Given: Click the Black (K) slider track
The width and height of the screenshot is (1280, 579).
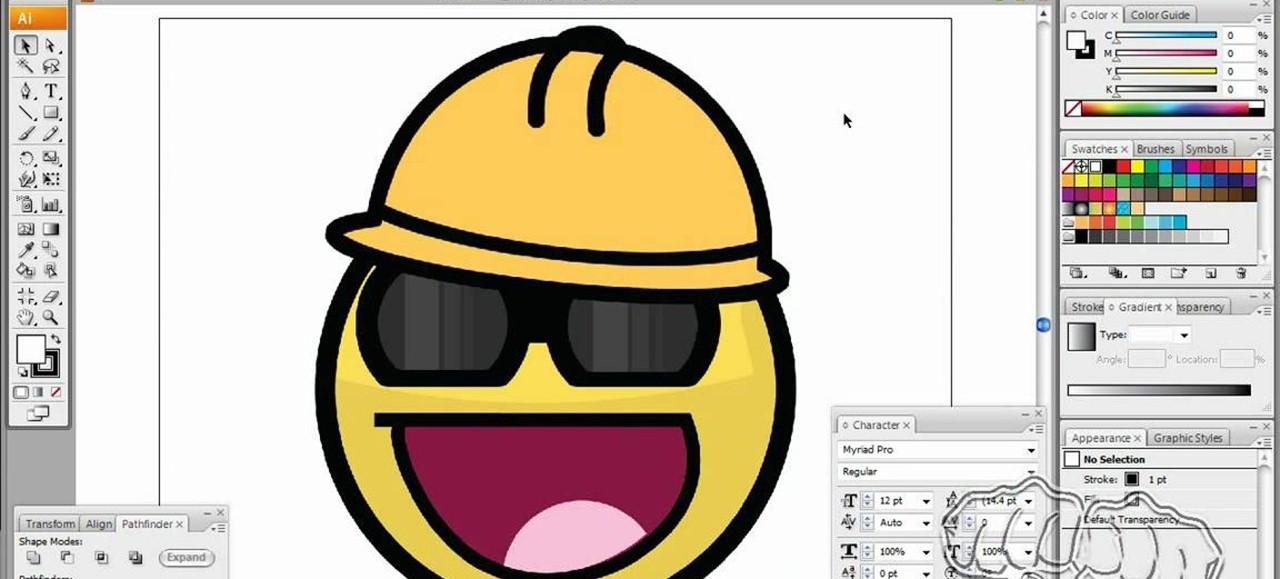Looking at the screenshot, I should pyautogui.click(x=1166, y=89).
